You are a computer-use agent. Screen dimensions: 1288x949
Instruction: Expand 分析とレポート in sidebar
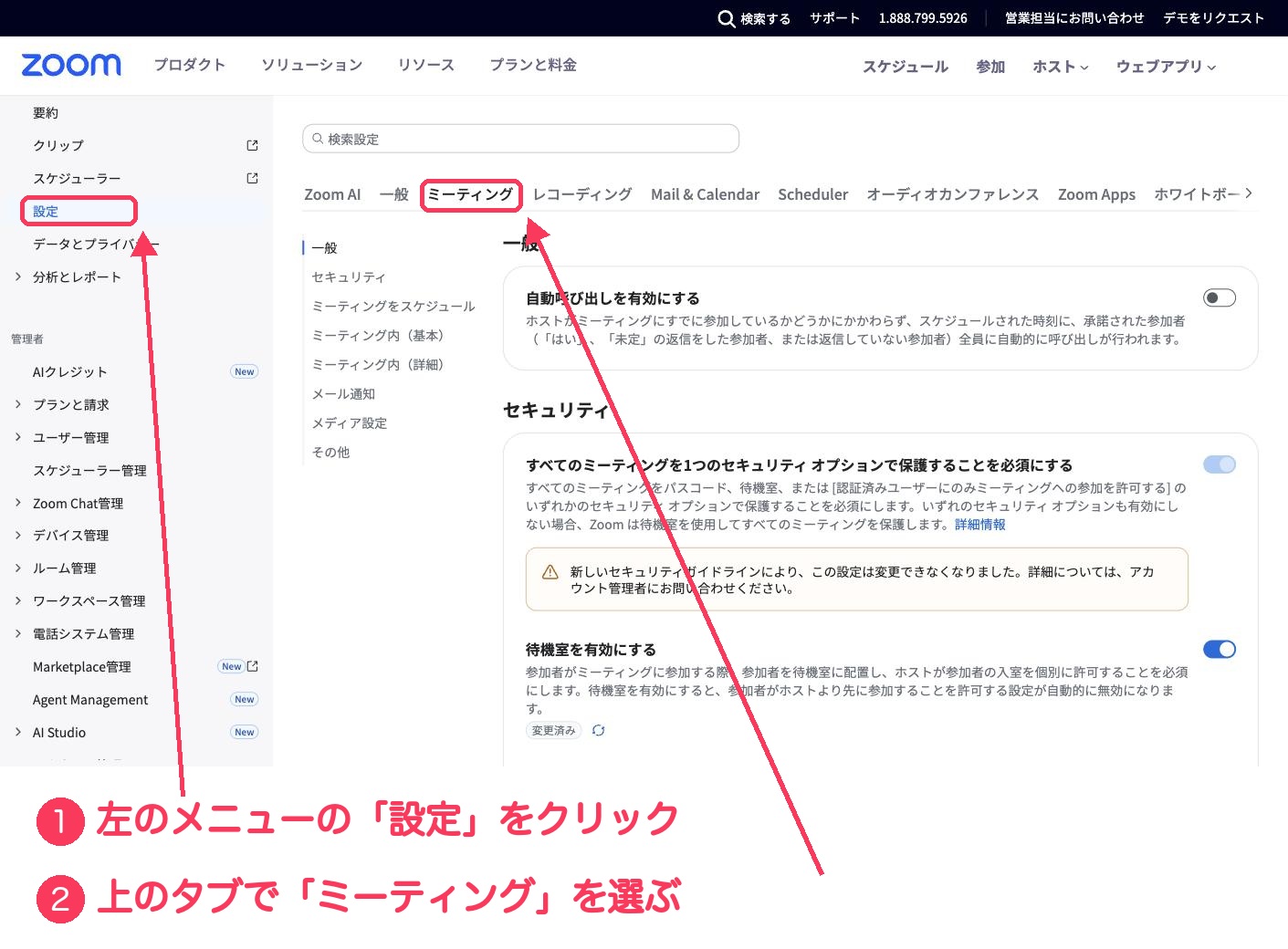point(18,276)
